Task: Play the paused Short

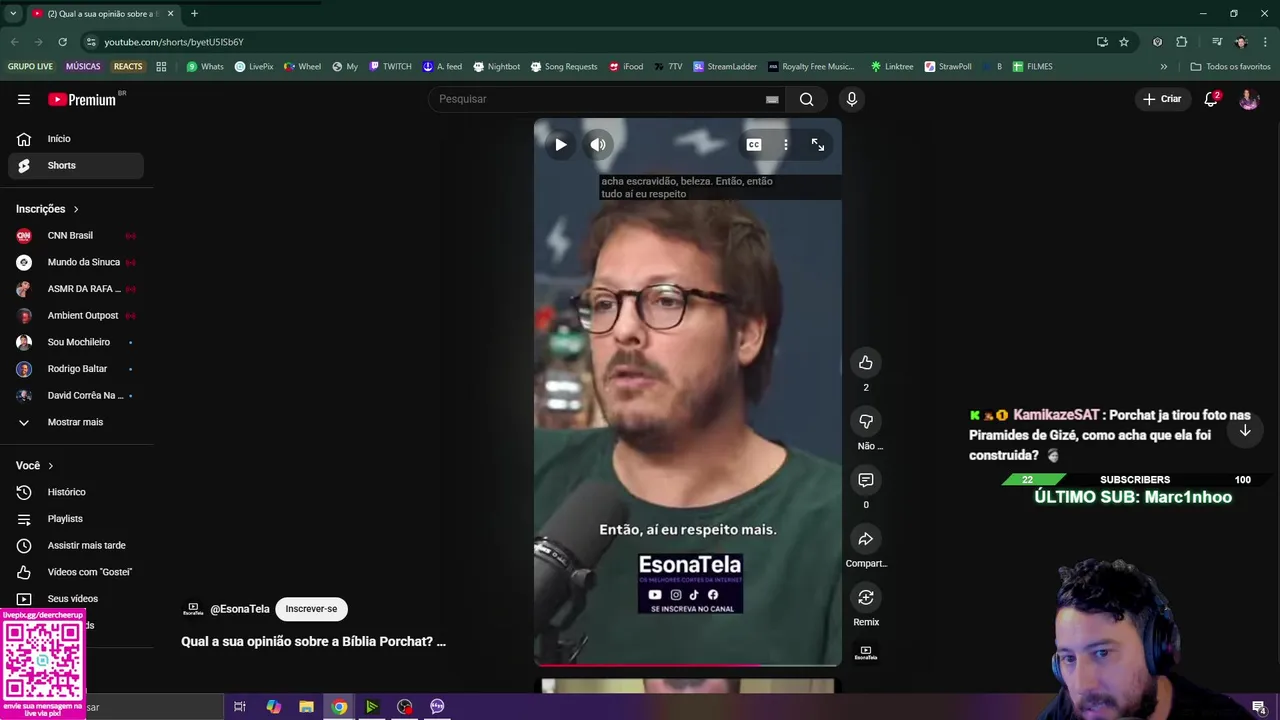Action: click(560, 145)
